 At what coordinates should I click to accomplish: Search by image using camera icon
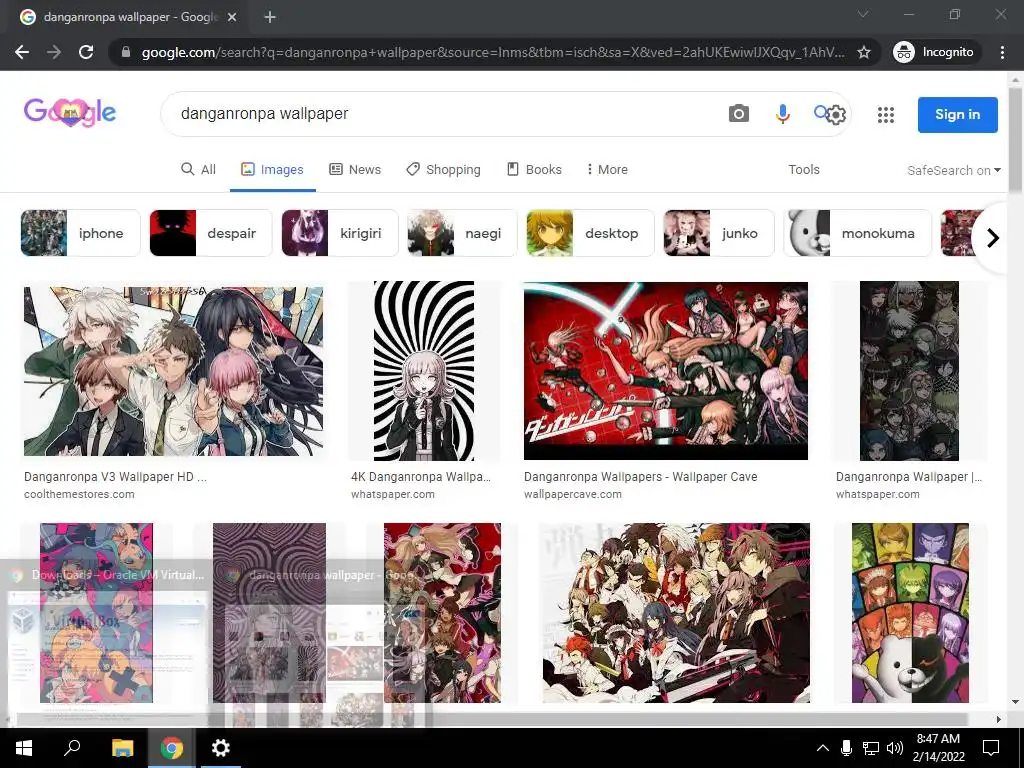[x=739, y=114]
